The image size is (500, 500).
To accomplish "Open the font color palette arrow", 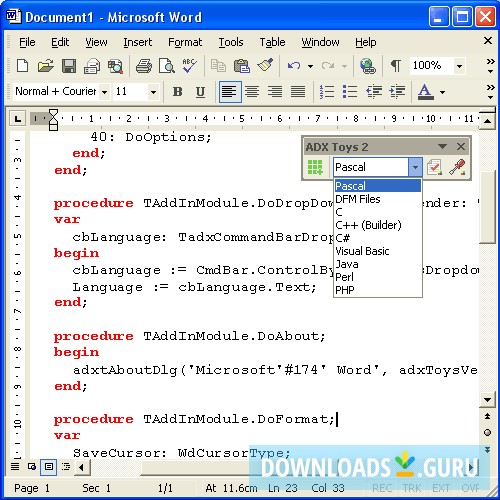I will pos(442,92).
